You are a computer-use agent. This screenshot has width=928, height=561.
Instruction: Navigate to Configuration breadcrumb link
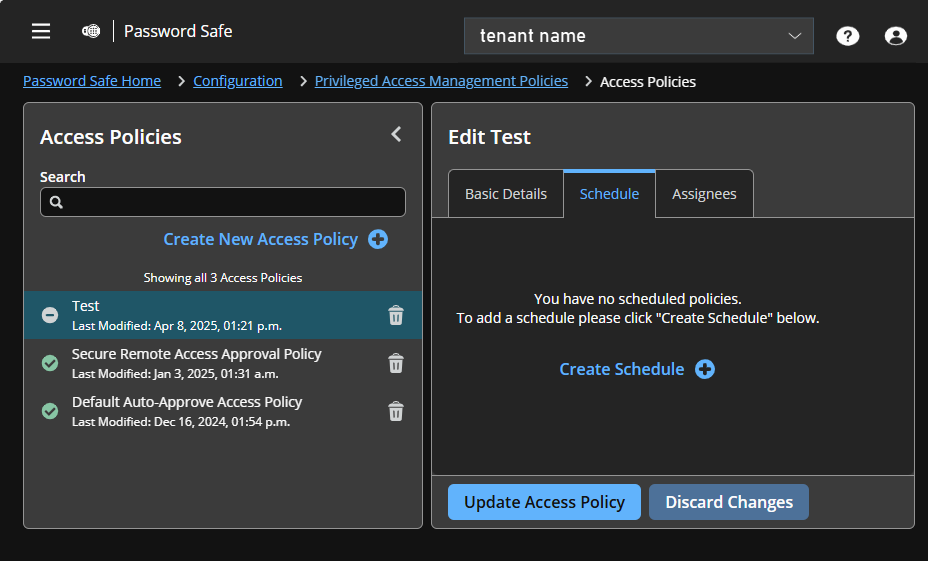point(237,81)
